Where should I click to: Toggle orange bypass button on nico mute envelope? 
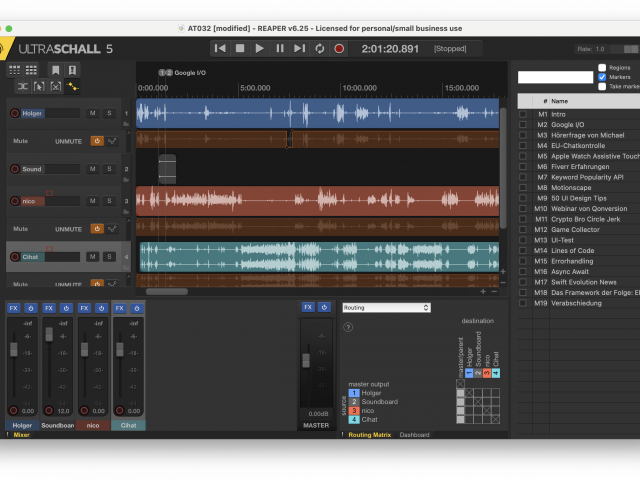pyautogui.click(x=97, y=229)
